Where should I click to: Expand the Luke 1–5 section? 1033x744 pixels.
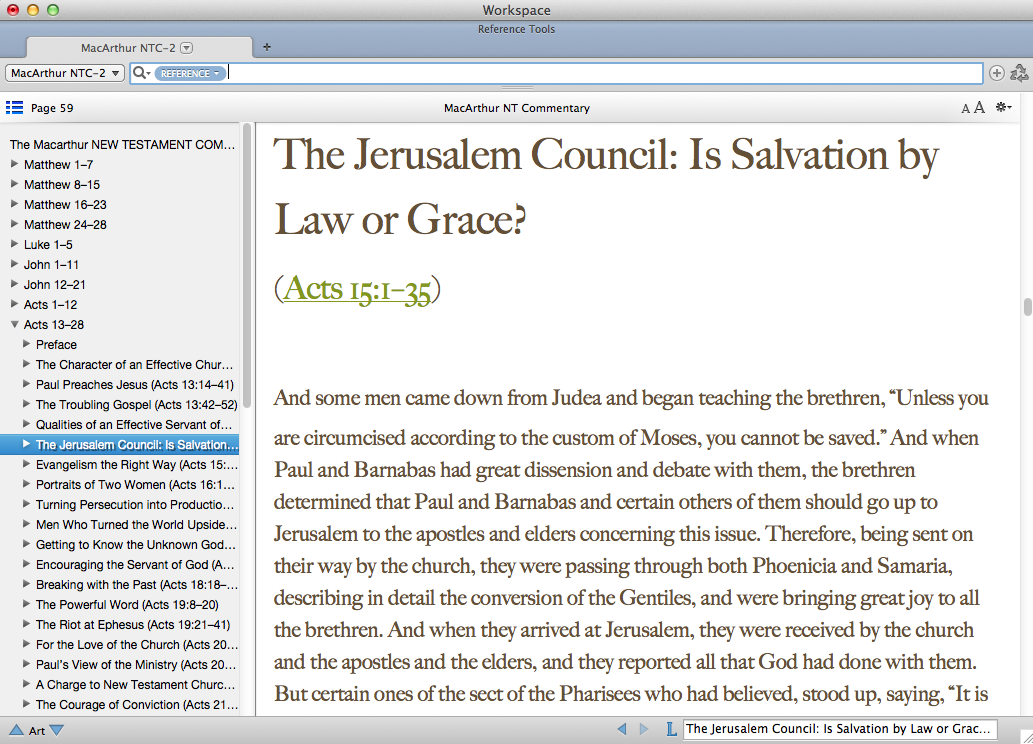pyautogui.click(x=14, y=244)
